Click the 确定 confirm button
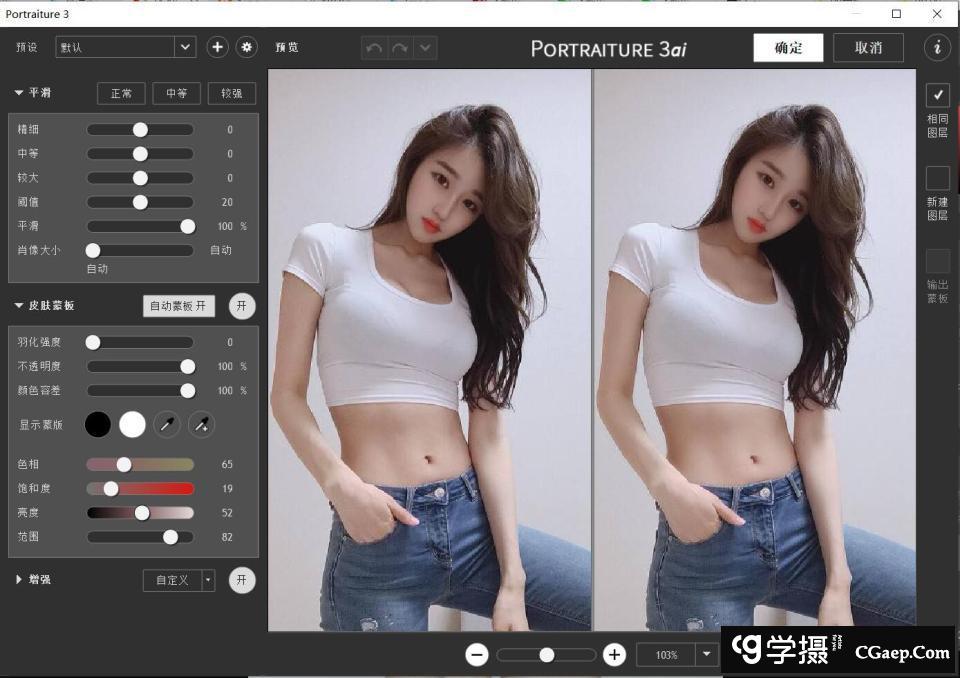Screen dimensions: 960x678 788,48
